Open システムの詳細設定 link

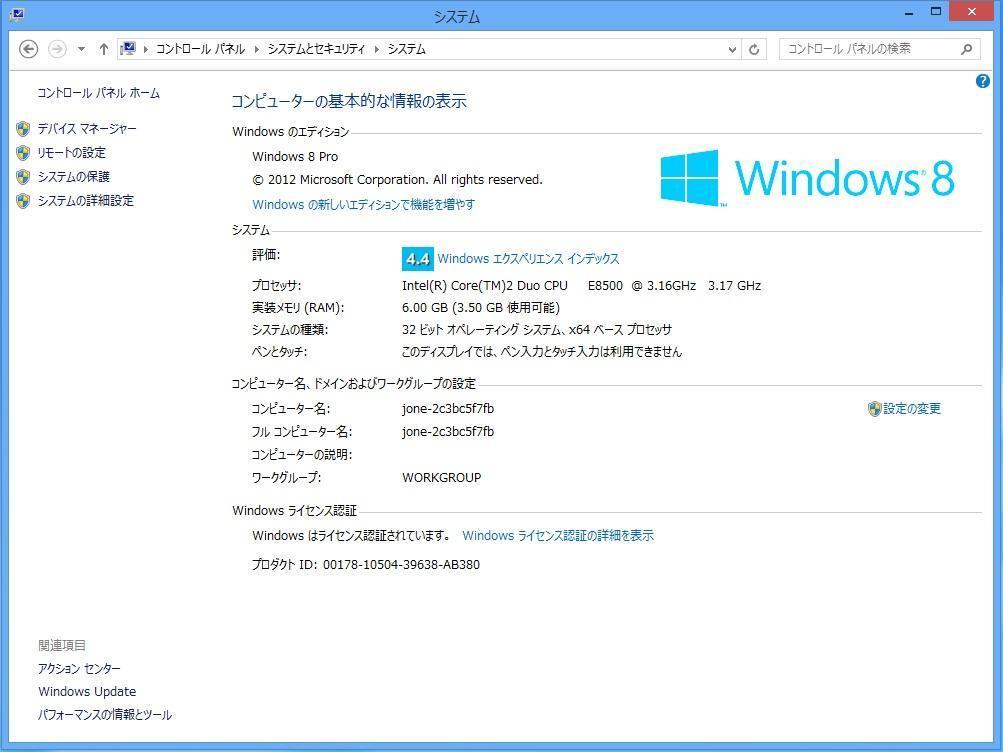(86, 201)
